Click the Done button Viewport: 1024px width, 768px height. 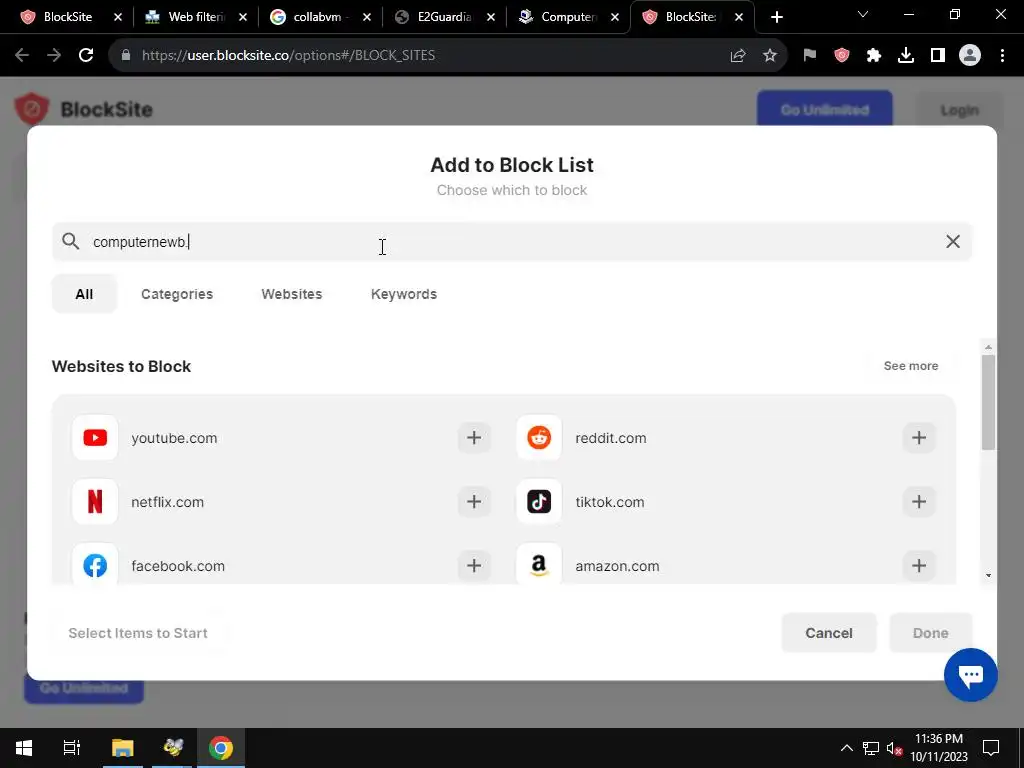(931, 633)
